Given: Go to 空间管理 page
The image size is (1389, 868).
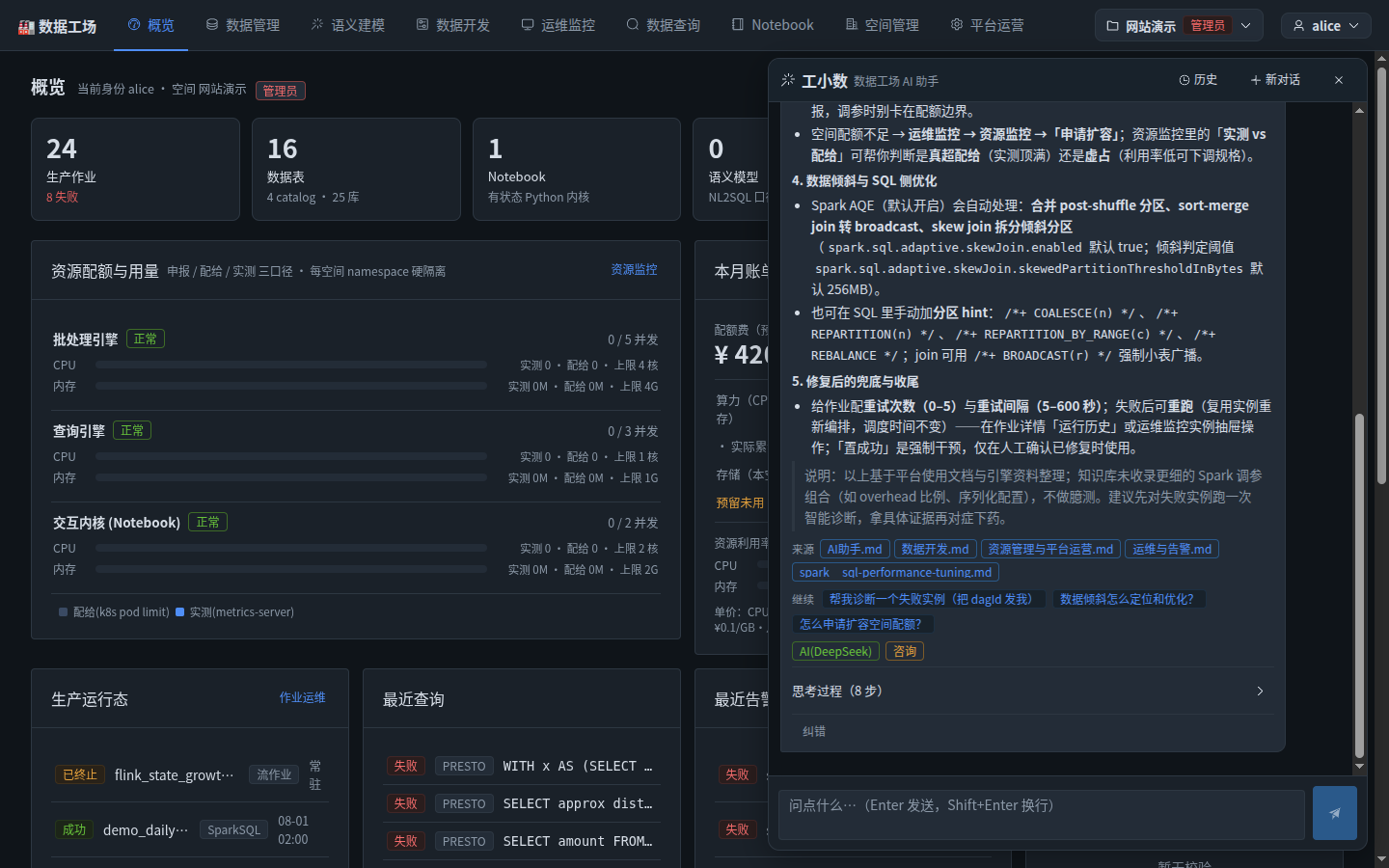Looking at the screenshot, I should [x=882, y=25].
